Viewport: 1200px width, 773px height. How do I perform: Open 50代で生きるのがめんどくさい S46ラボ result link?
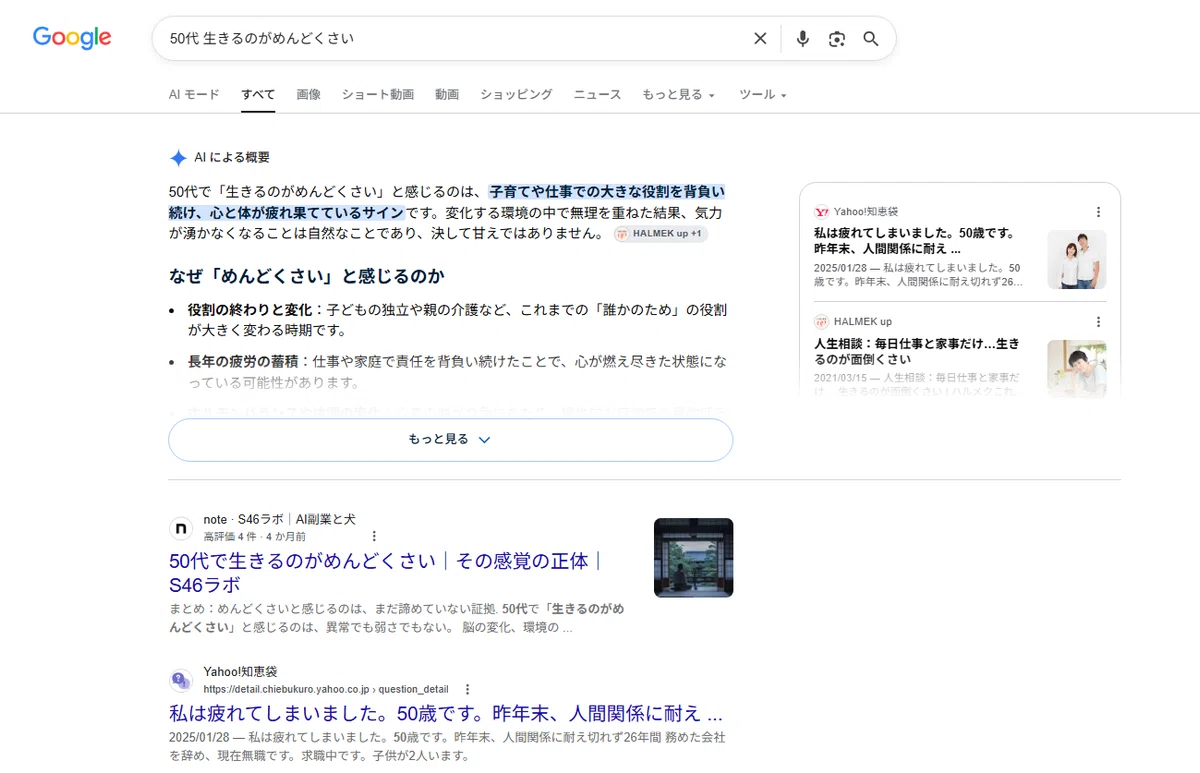(x=386, y=573)
